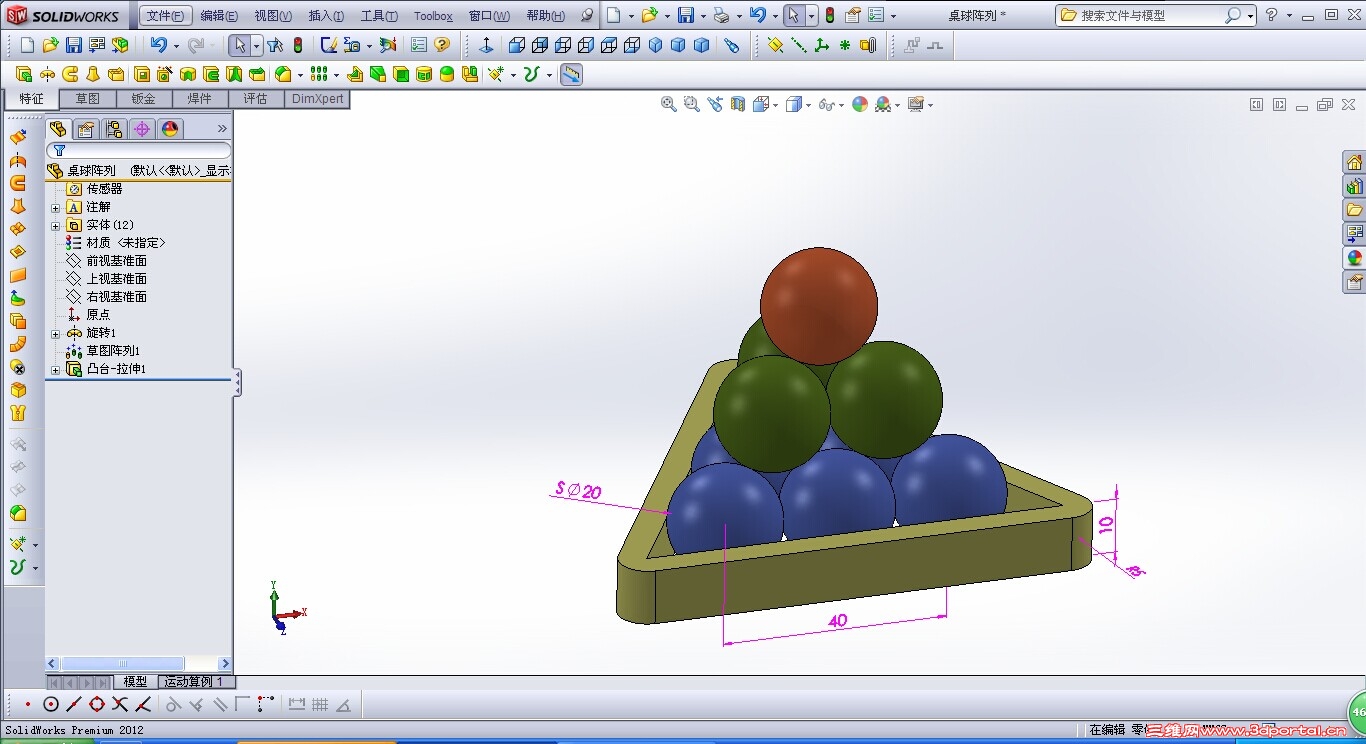Open the 视图(V) menu
Viewport: 1366px width, 744px height.
pos(273,16)
